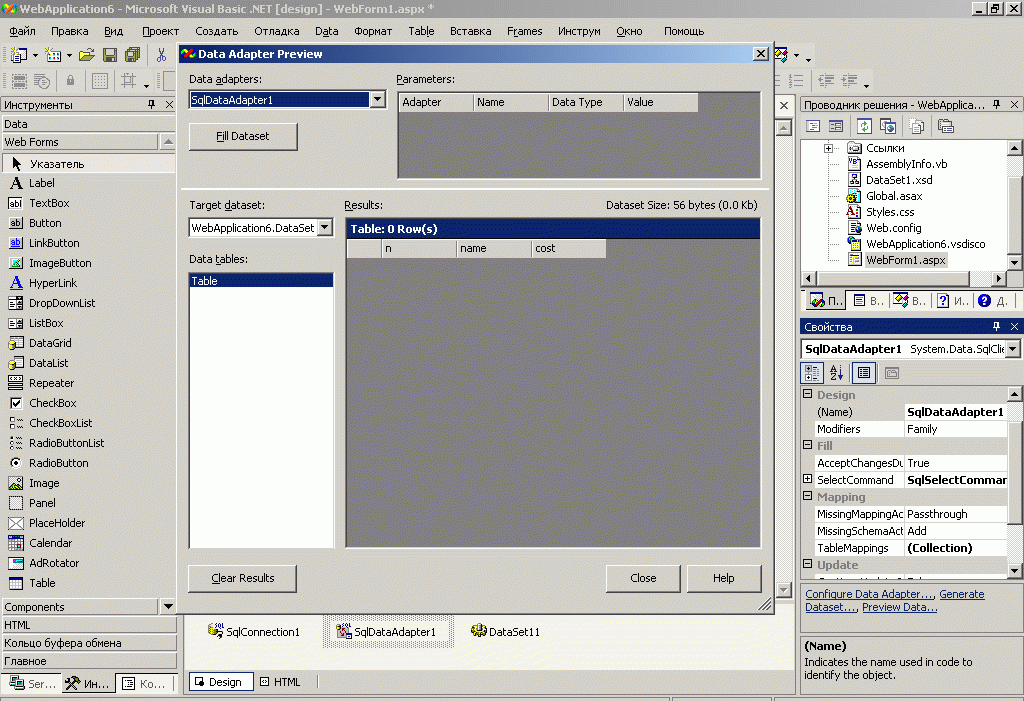Click the Clear Results button
The image size is (1024, 701).
pyautogui.click(x=242, y=578)
